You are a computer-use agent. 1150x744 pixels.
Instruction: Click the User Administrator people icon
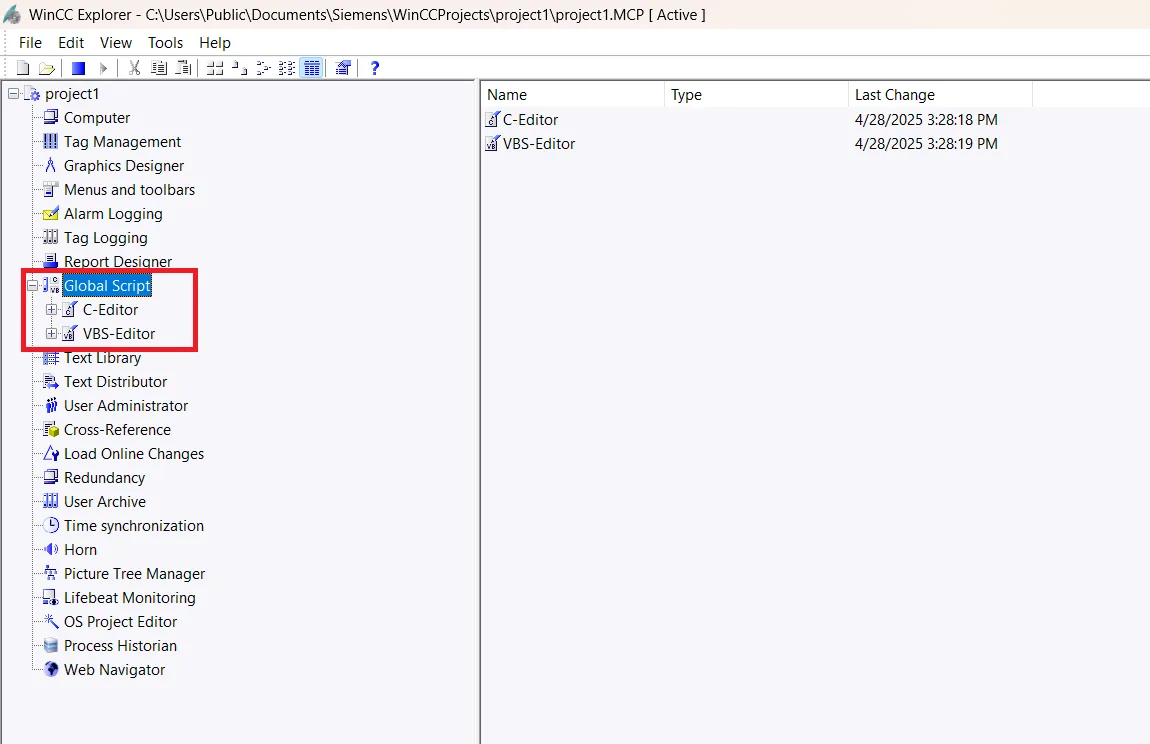click(51, 406)
